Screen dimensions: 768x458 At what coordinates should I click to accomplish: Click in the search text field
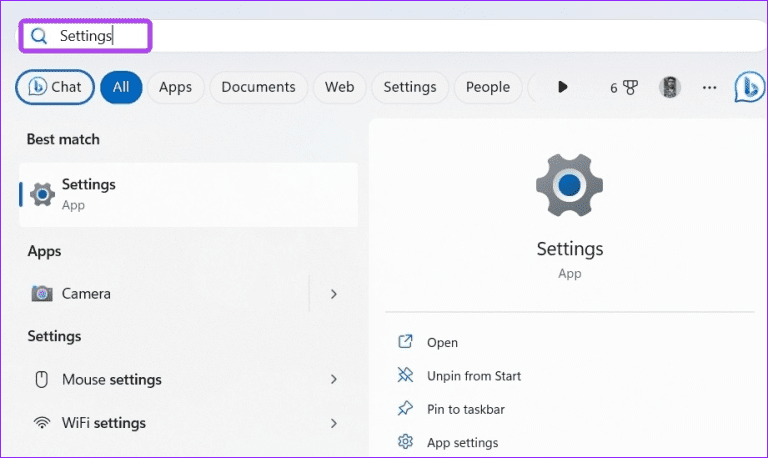coord(400,36)
